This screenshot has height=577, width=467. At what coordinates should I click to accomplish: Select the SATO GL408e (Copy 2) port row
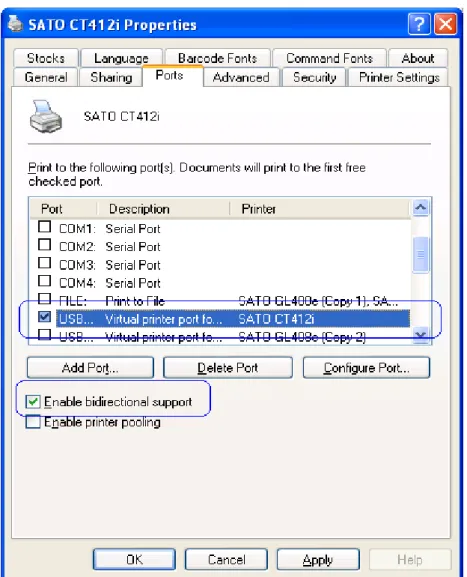220,336
